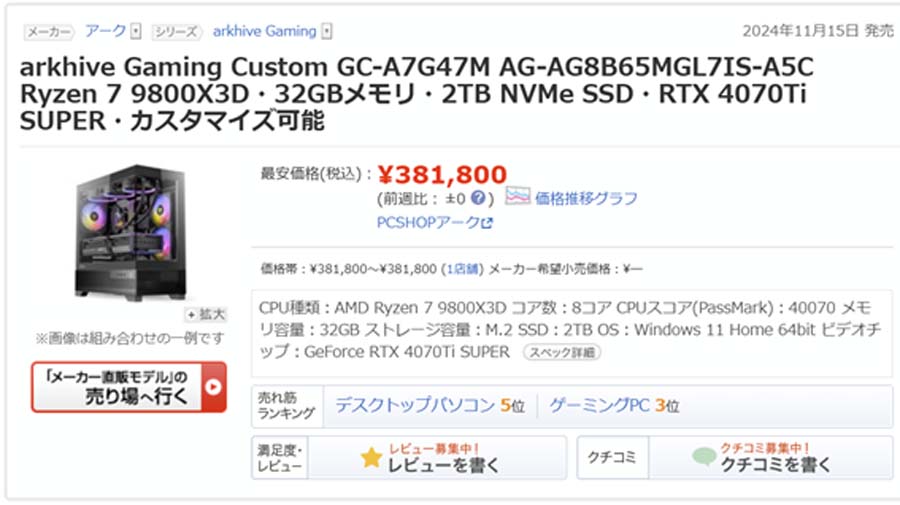Click the gaming PC product thumbnail
The image size is (900, 505).
(131, 232)
